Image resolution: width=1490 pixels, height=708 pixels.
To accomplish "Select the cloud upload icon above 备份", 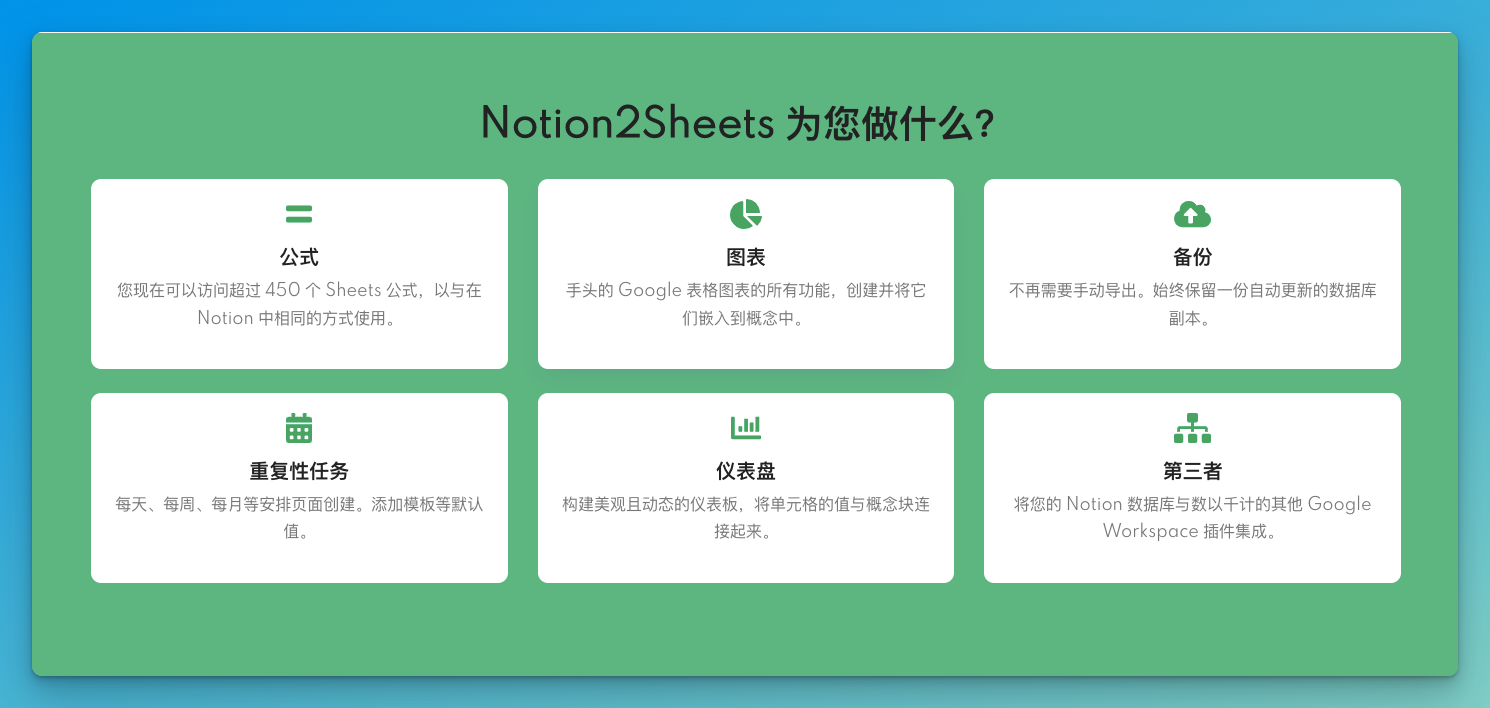I will pos(1192,212).
